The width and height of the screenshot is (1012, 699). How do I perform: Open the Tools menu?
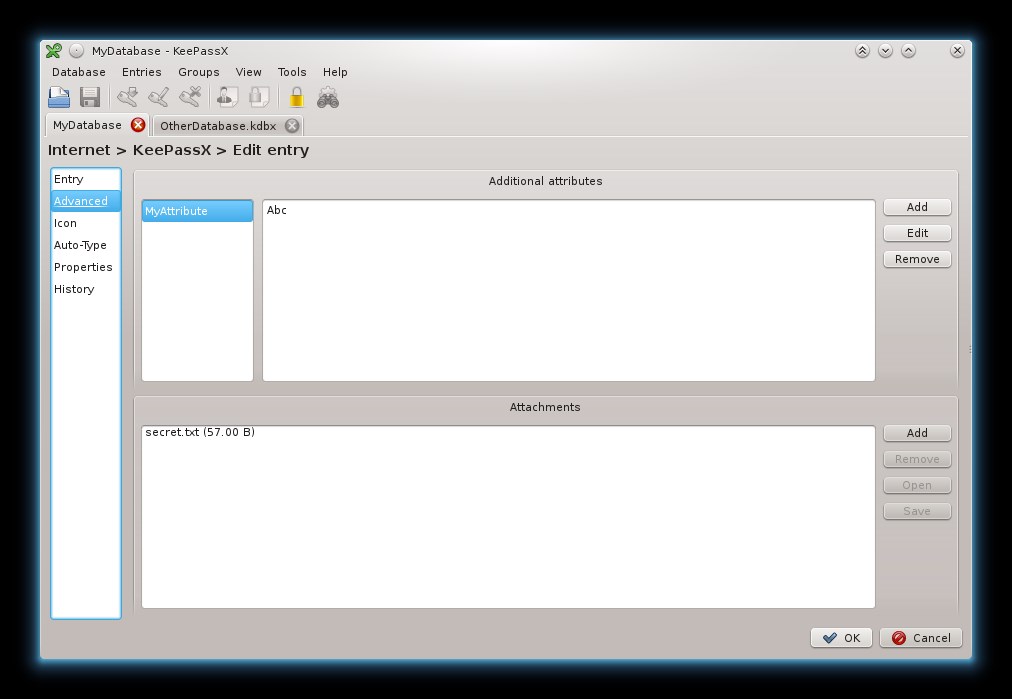(292, 72)
